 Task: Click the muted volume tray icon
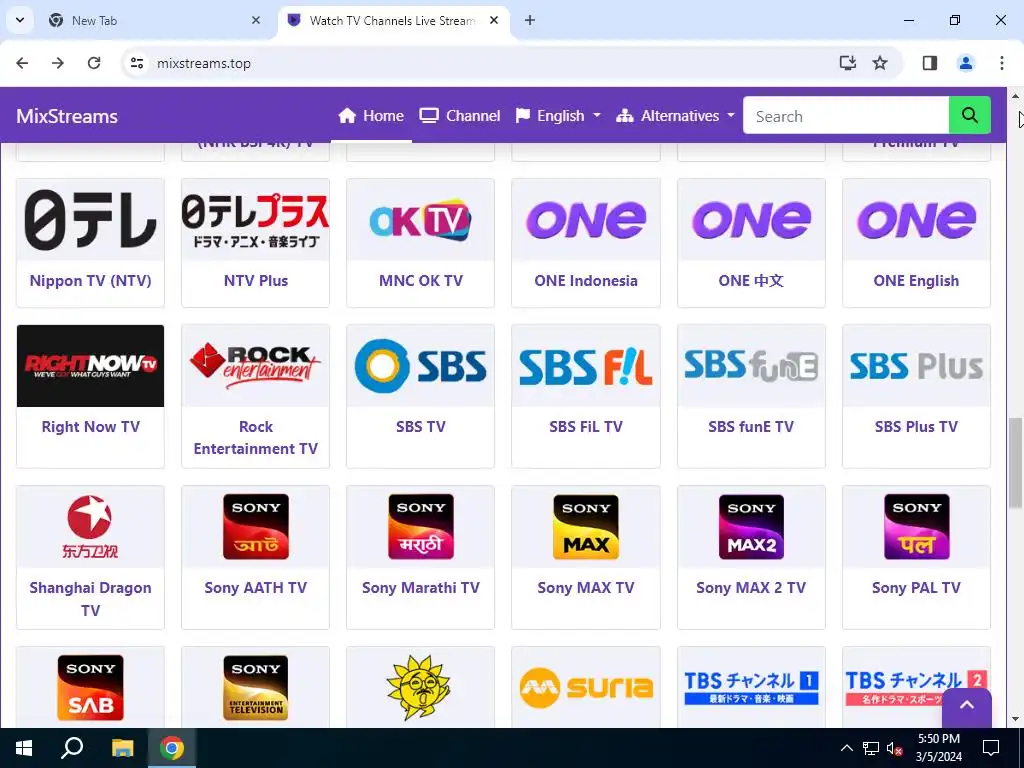(895, 748)
